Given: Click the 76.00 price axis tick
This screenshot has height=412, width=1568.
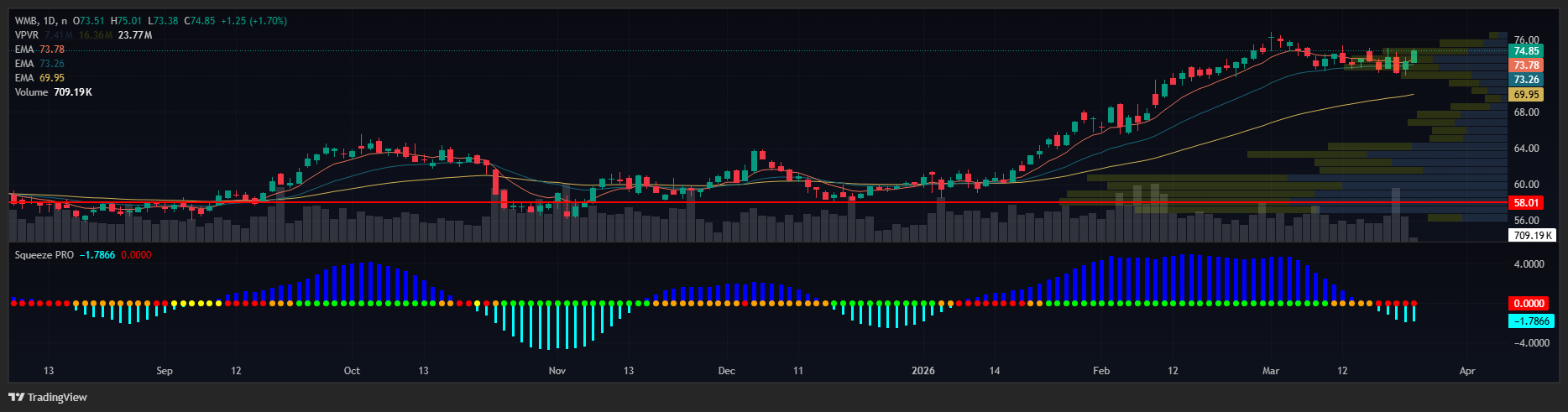Looking at the screenshot, I should tap(1526, 40).
